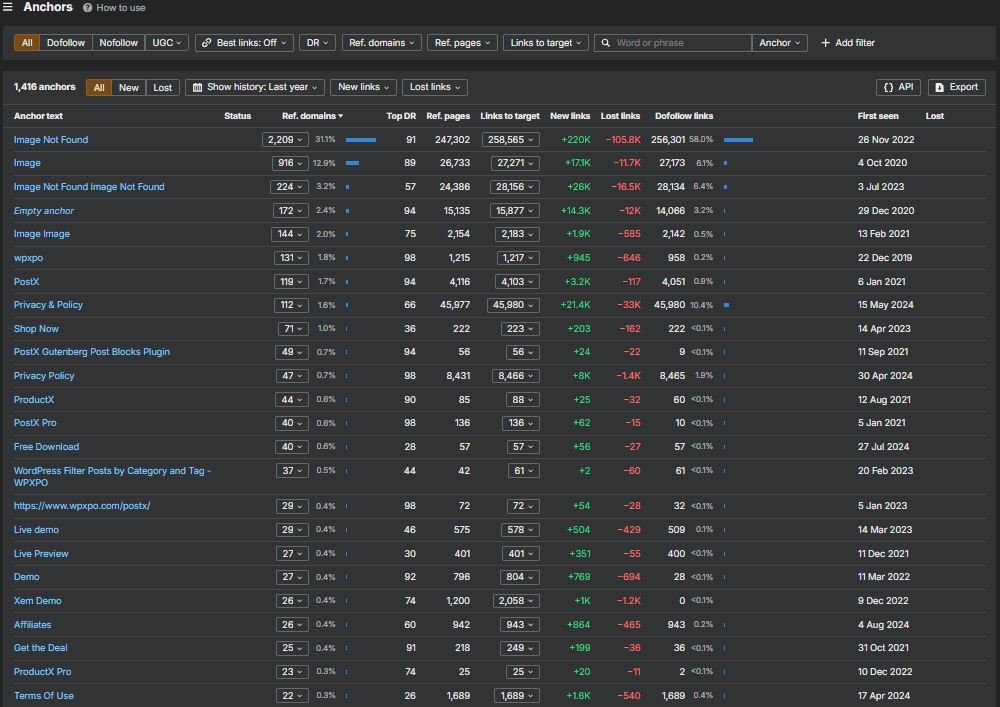The height and width of the screenshot is (707, 1000).
Task: Switch to New anchors tab
Action: (129, 87)
